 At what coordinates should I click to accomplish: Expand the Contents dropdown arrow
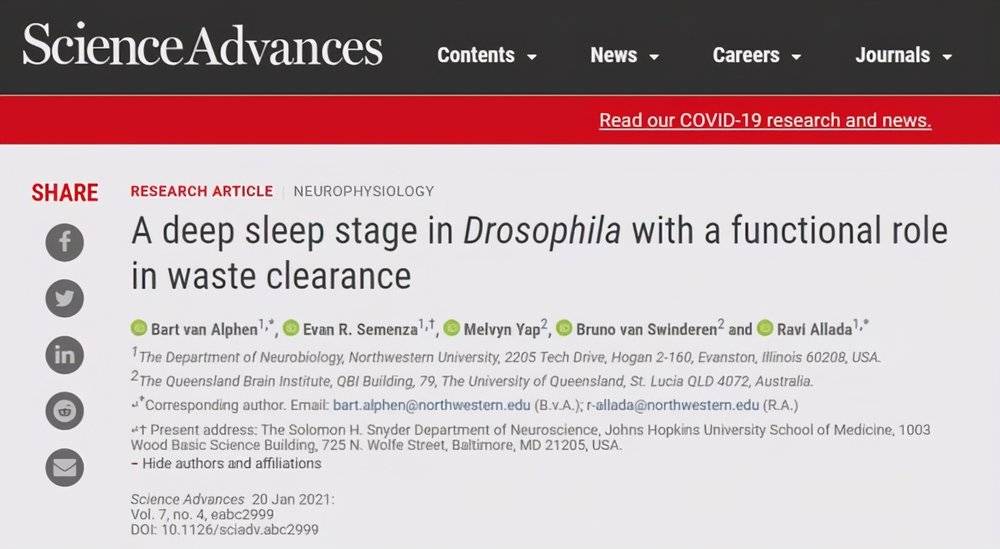[532, 57]
